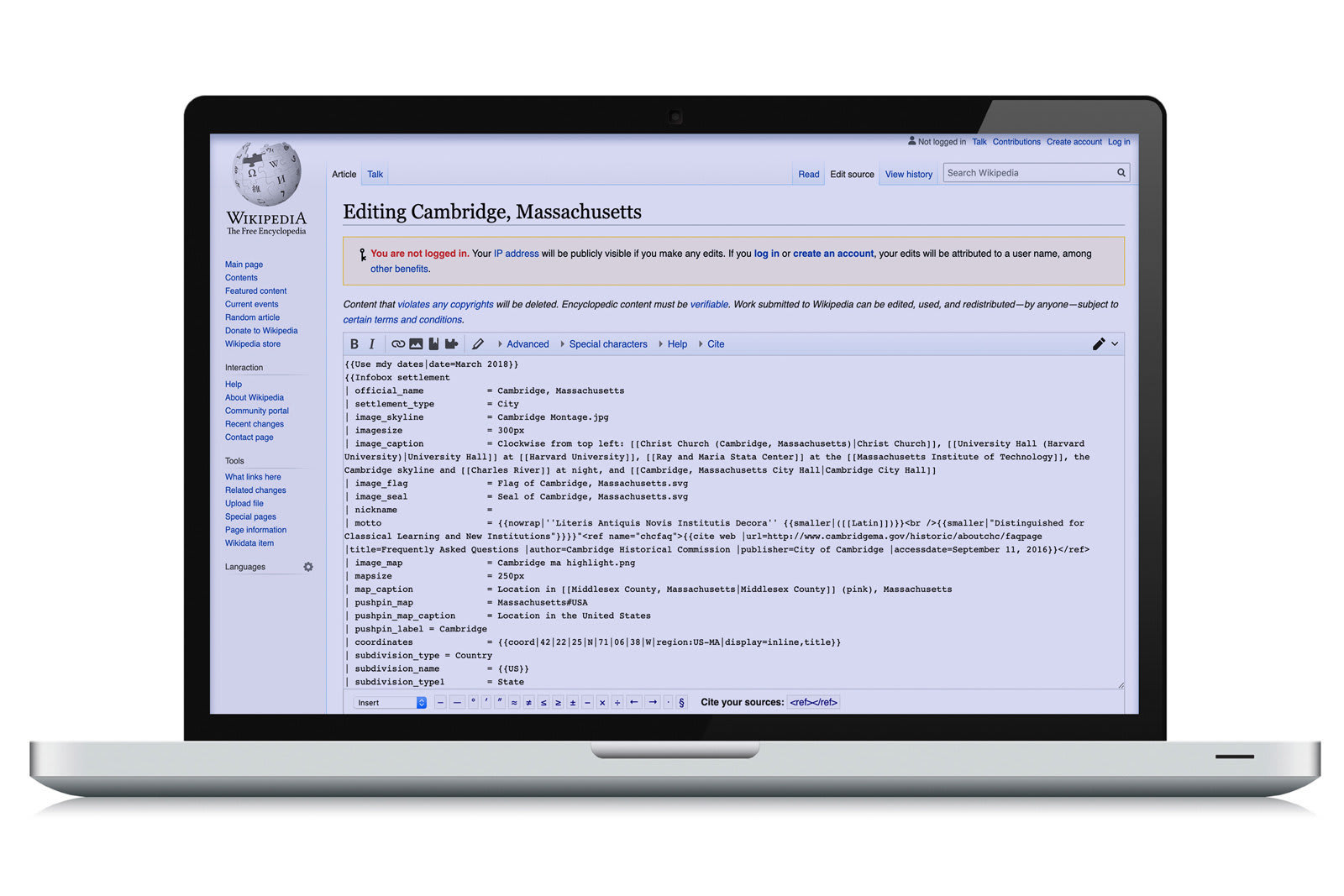Insert a reference using the book icon
The height and width of the screenshot is (896, 1344).
point(433,344)
